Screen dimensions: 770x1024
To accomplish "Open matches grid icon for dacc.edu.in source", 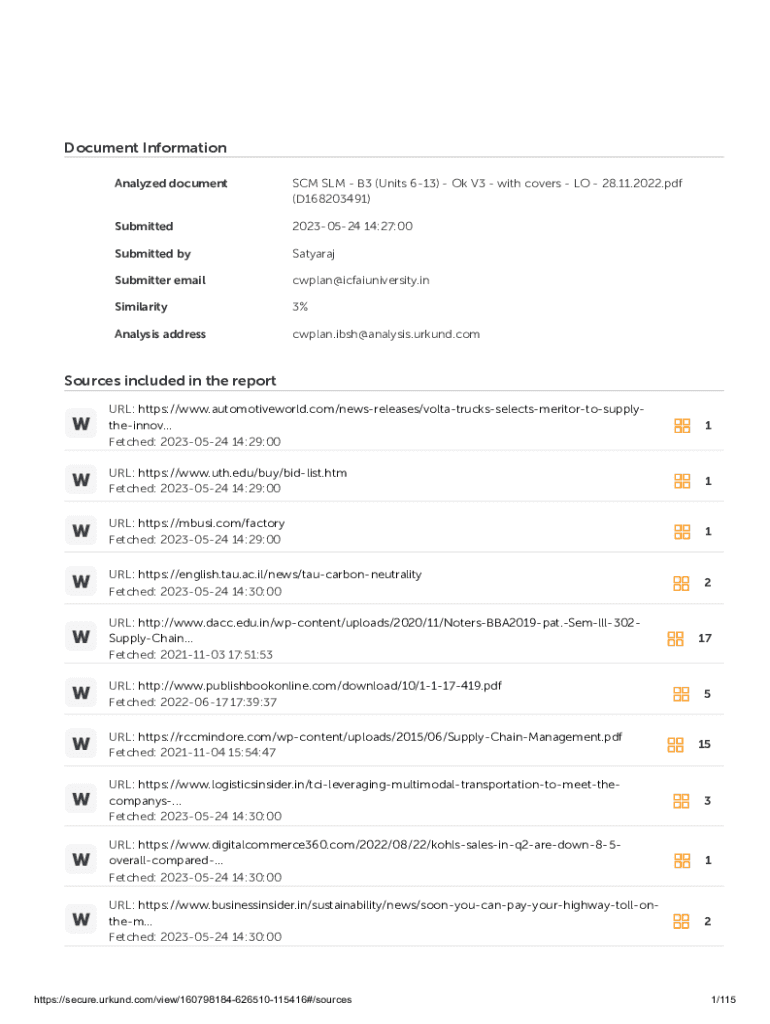I will 676,638.
